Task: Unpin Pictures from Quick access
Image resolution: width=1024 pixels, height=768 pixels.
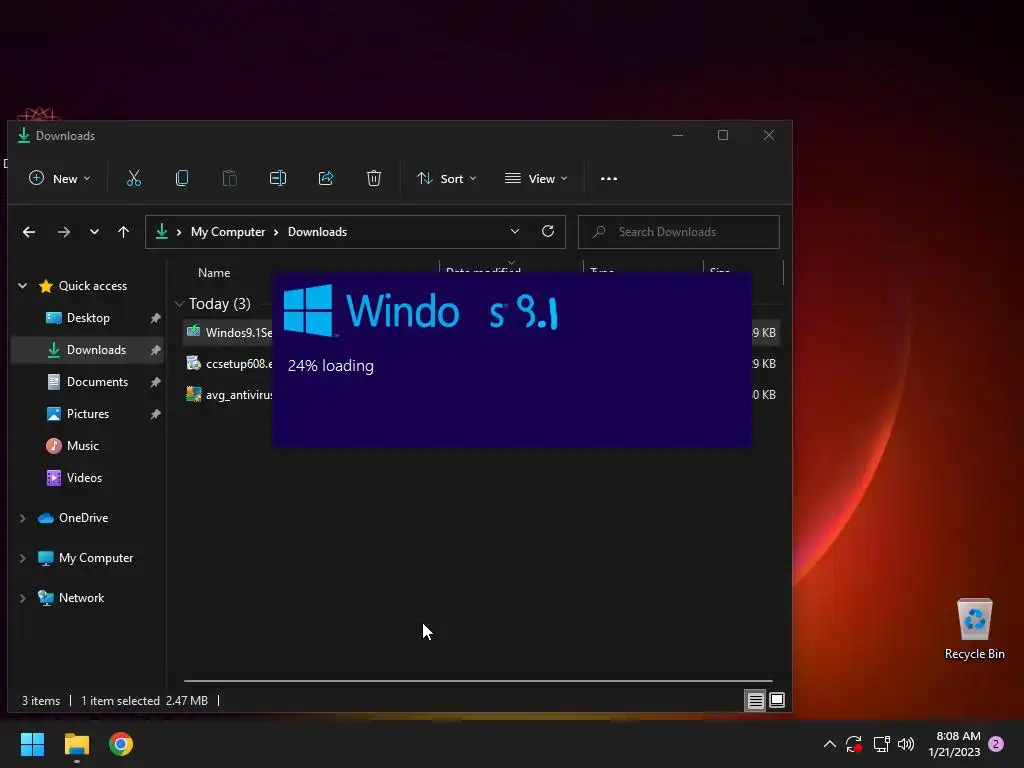Action: [155, 414]
